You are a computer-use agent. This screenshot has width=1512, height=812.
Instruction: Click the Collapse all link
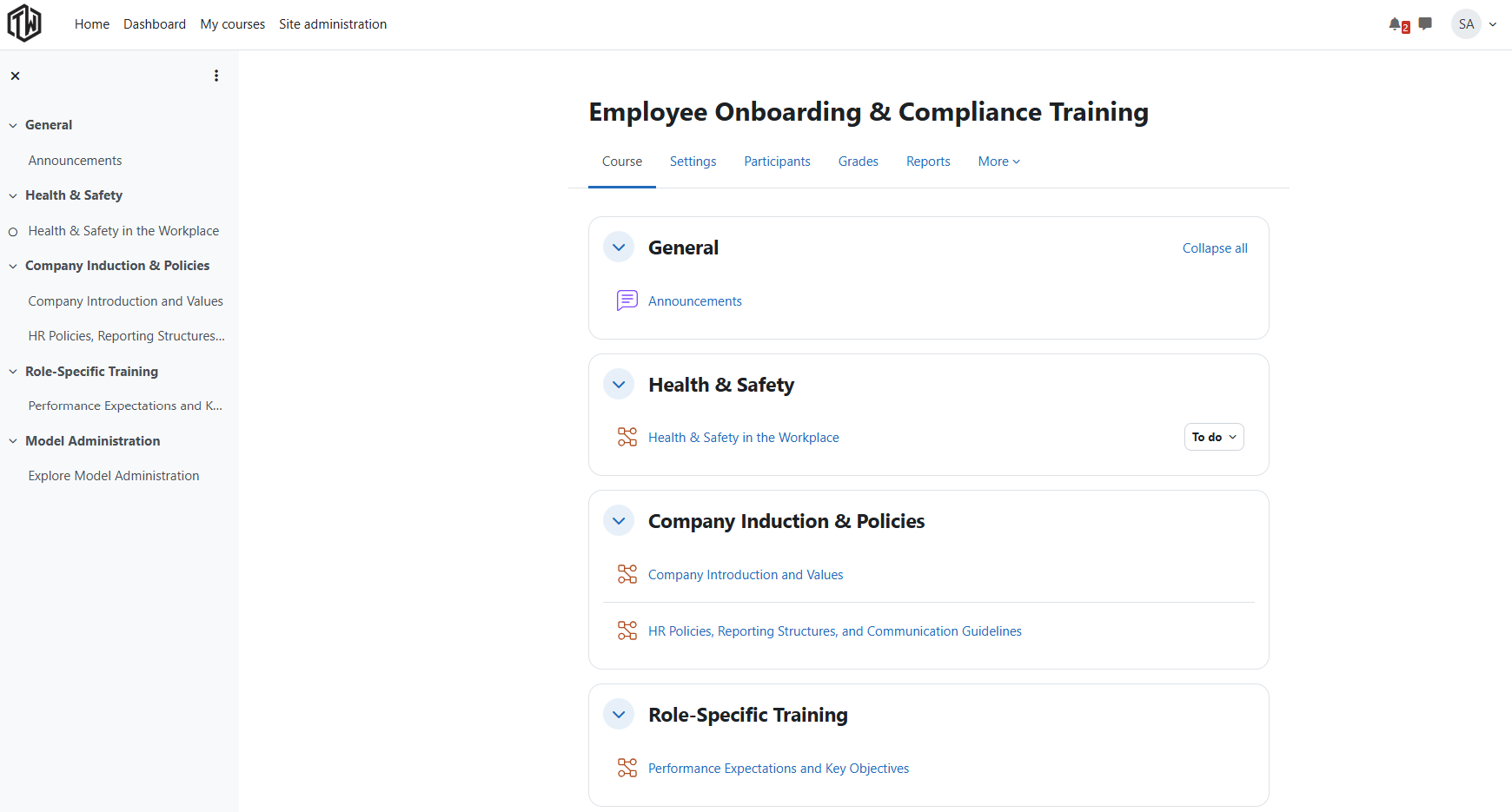coord(1214,248)
